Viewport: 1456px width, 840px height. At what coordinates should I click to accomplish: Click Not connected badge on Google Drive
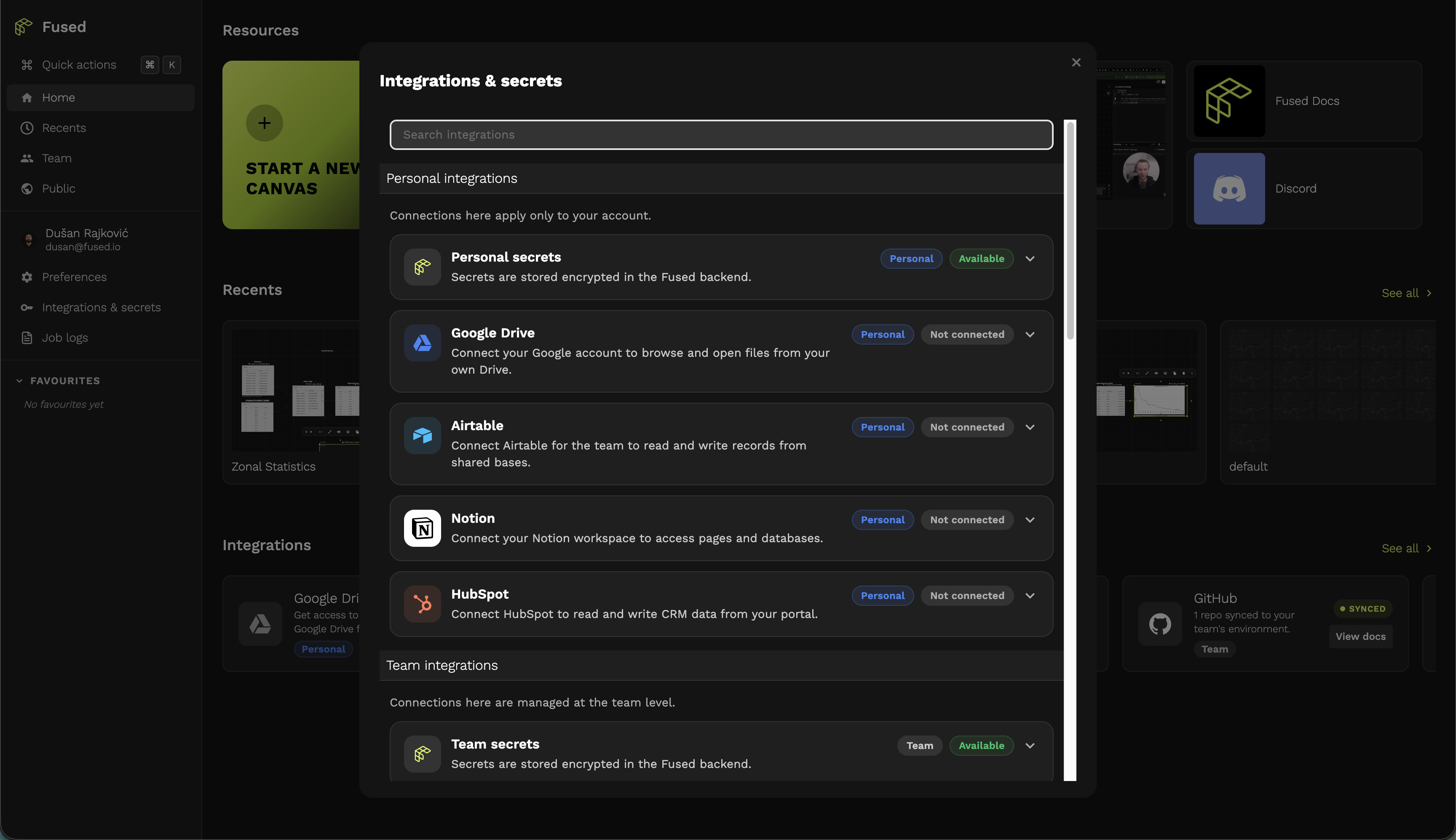pyautogui.click(x=967, y=334)
